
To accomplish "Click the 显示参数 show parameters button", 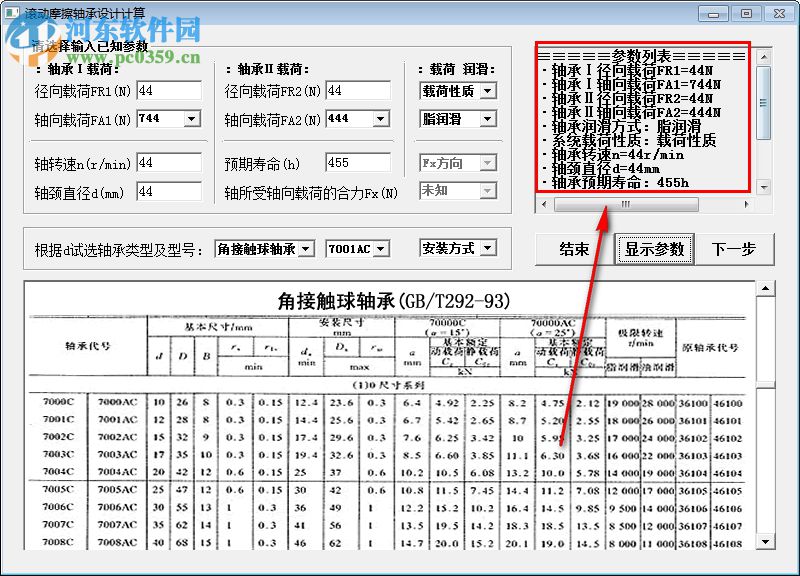I will click(x=655, y=249).
